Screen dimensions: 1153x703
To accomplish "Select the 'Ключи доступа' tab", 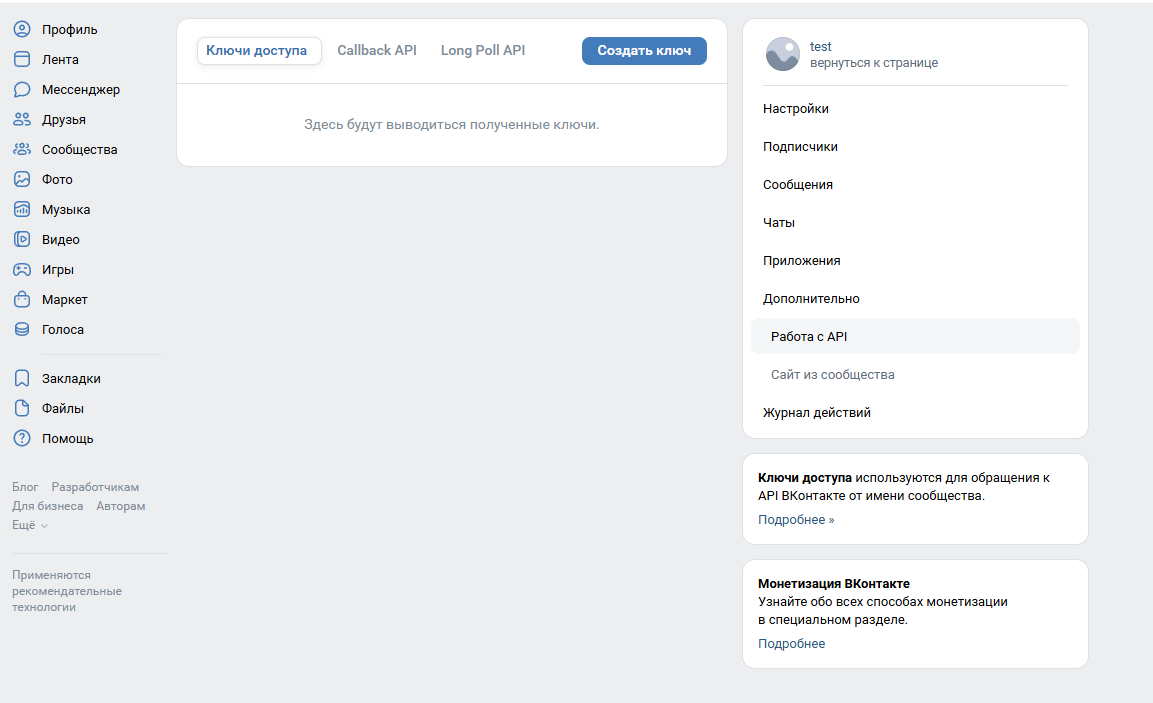I will 259,51.
